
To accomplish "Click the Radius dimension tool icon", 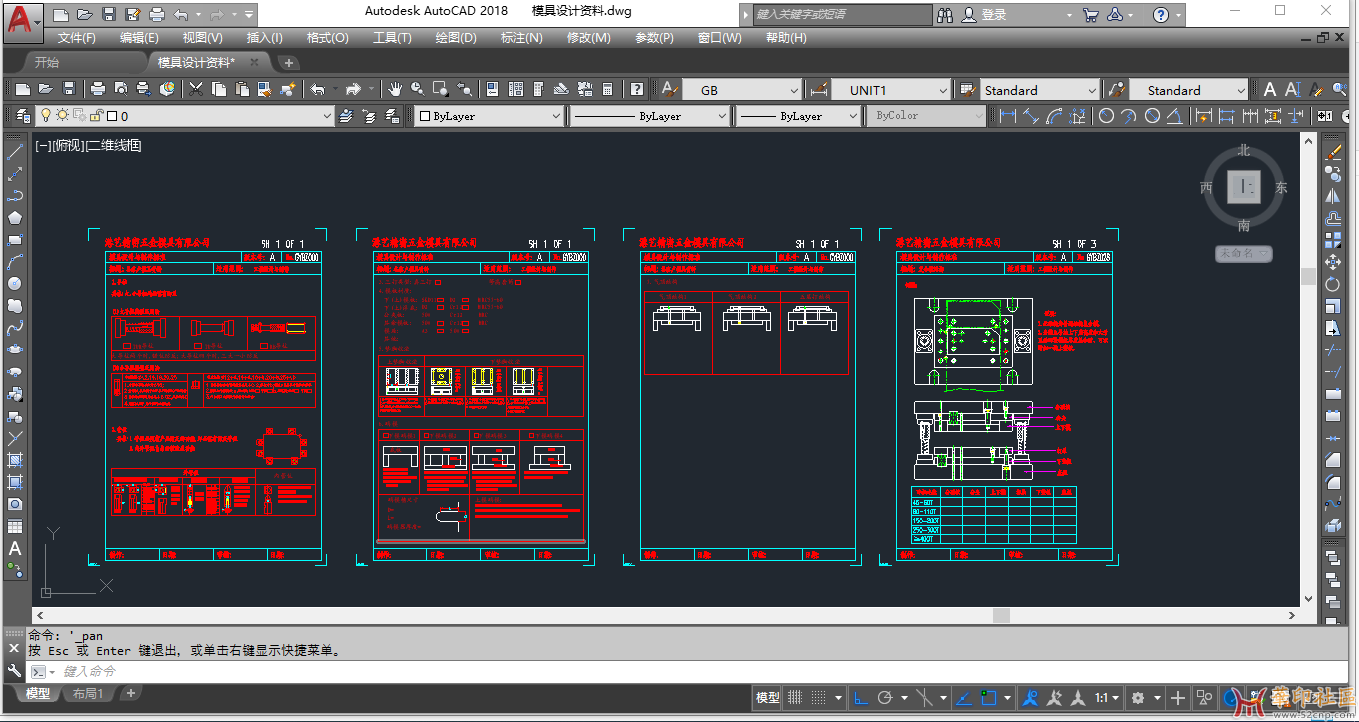I will click(1106, 116).
